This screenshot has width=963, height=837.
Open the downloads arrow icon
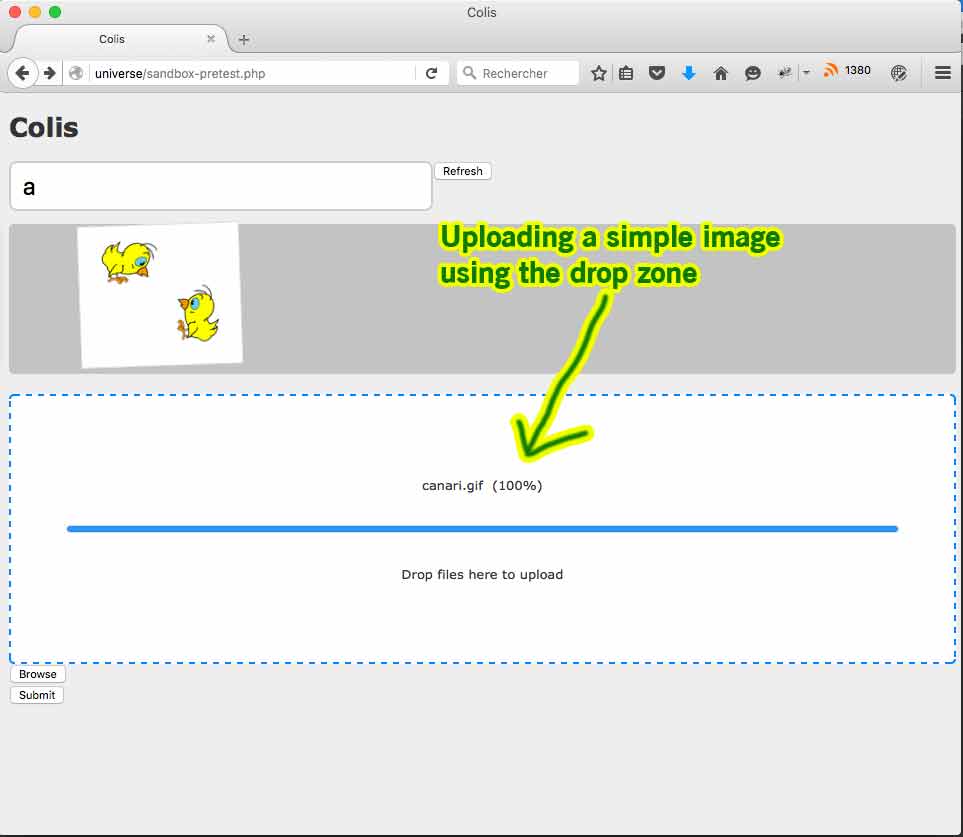[x=688, y=73]
